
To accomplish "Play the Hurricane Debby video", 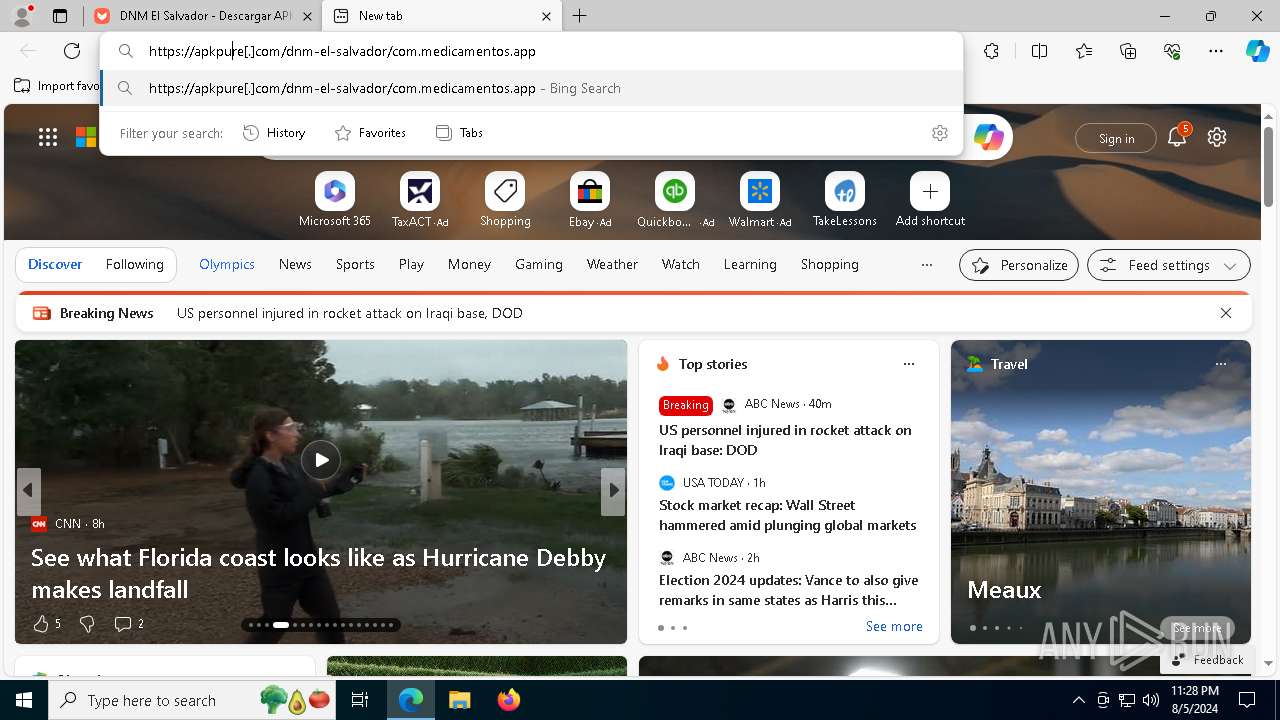I will [321, 460].
